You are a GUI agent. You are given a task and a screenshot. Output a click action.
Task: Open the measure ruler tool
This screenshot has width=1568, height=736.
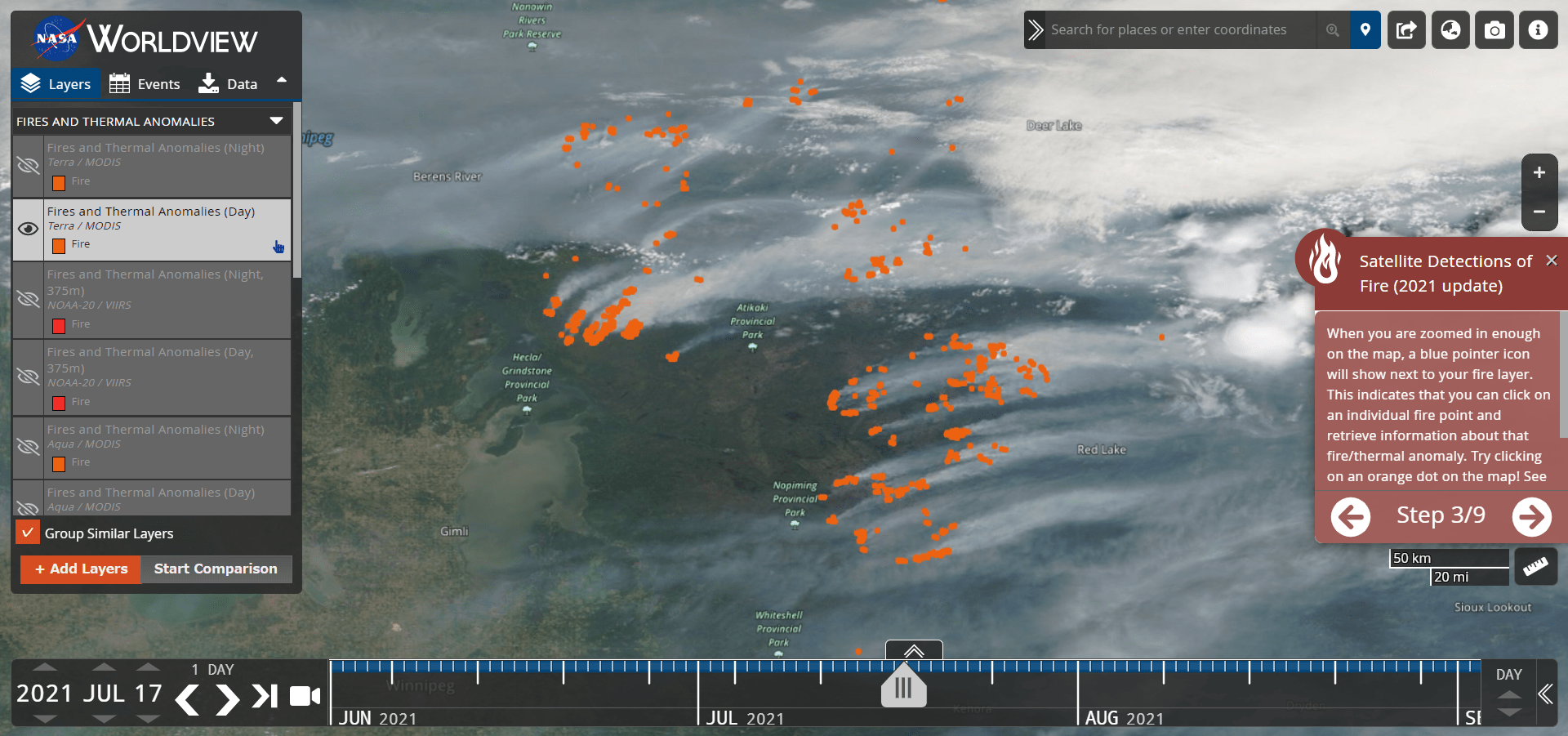click(1535, 566)
